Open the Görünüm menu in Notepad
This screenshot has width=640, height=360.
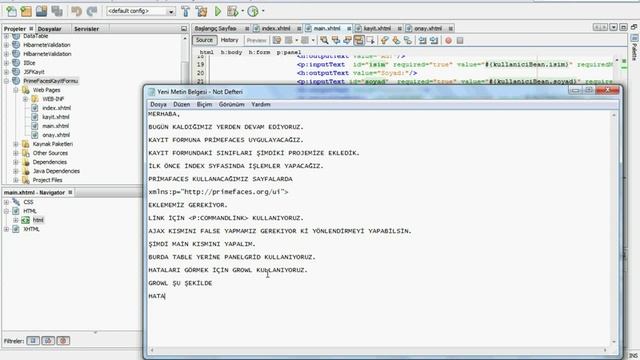click(x=231, y=104)
